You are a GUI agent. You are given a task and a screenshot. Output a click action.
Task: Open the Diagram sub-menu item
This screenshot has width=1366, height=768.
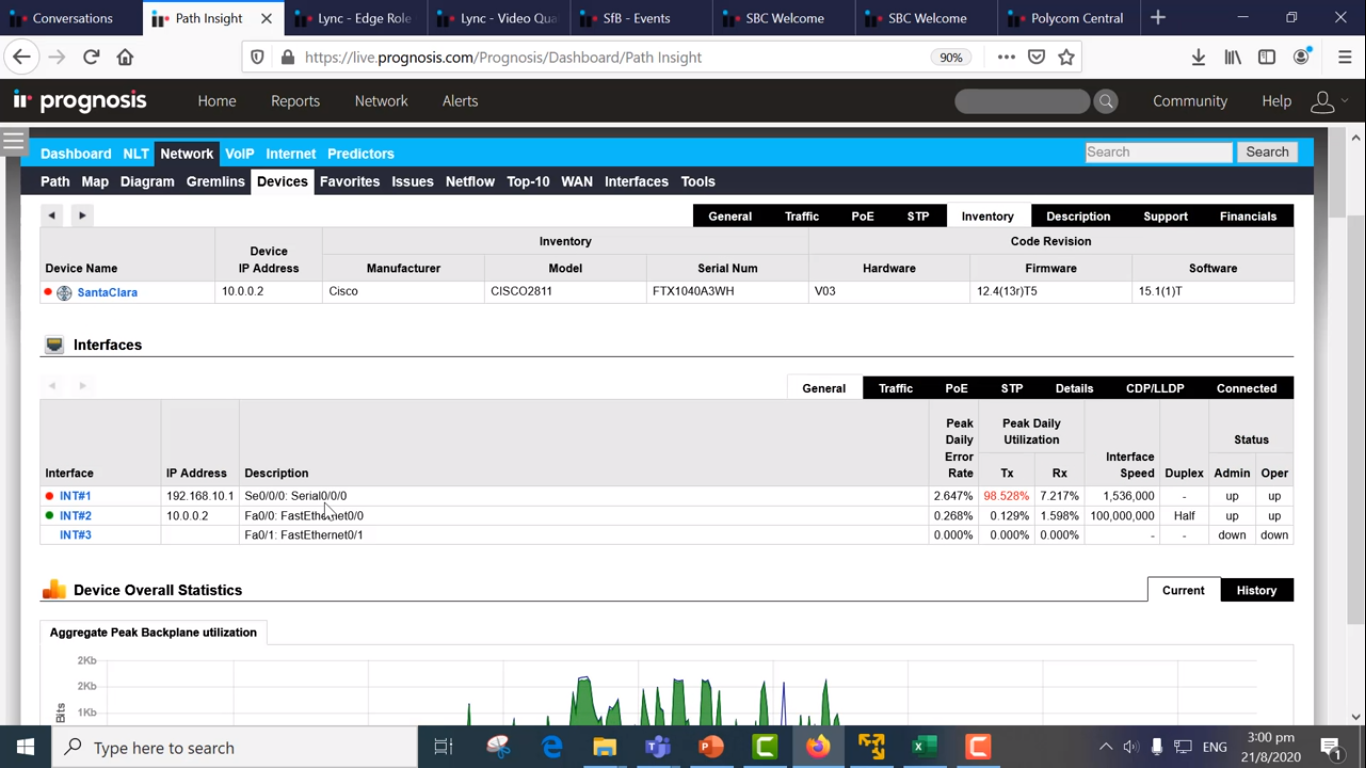147,182
